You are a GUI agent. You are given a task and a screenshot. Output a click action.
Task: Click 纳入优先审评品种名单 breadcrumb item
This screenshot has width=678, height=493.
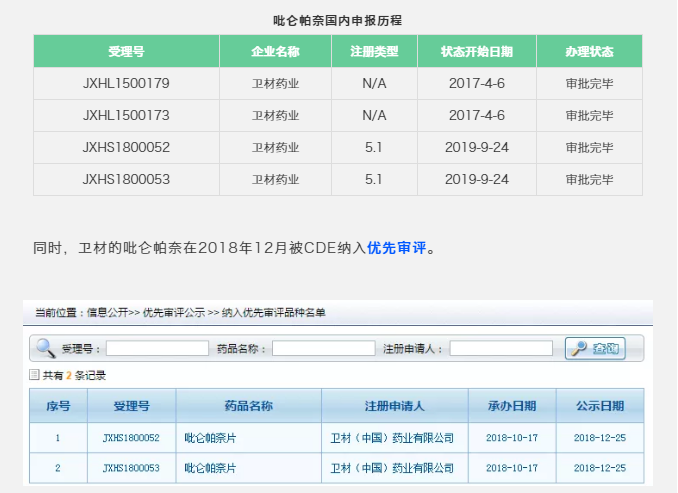tap(267, 313)
